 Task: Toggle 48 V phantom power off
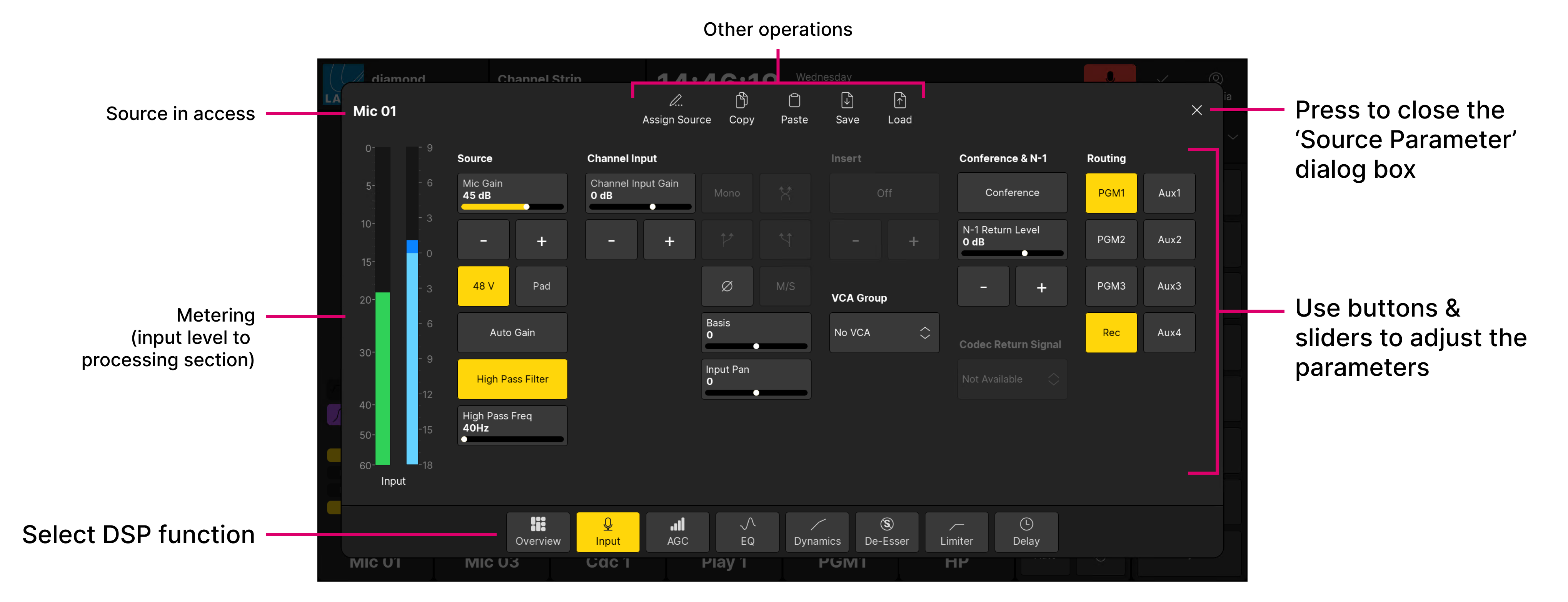point(483,286)
